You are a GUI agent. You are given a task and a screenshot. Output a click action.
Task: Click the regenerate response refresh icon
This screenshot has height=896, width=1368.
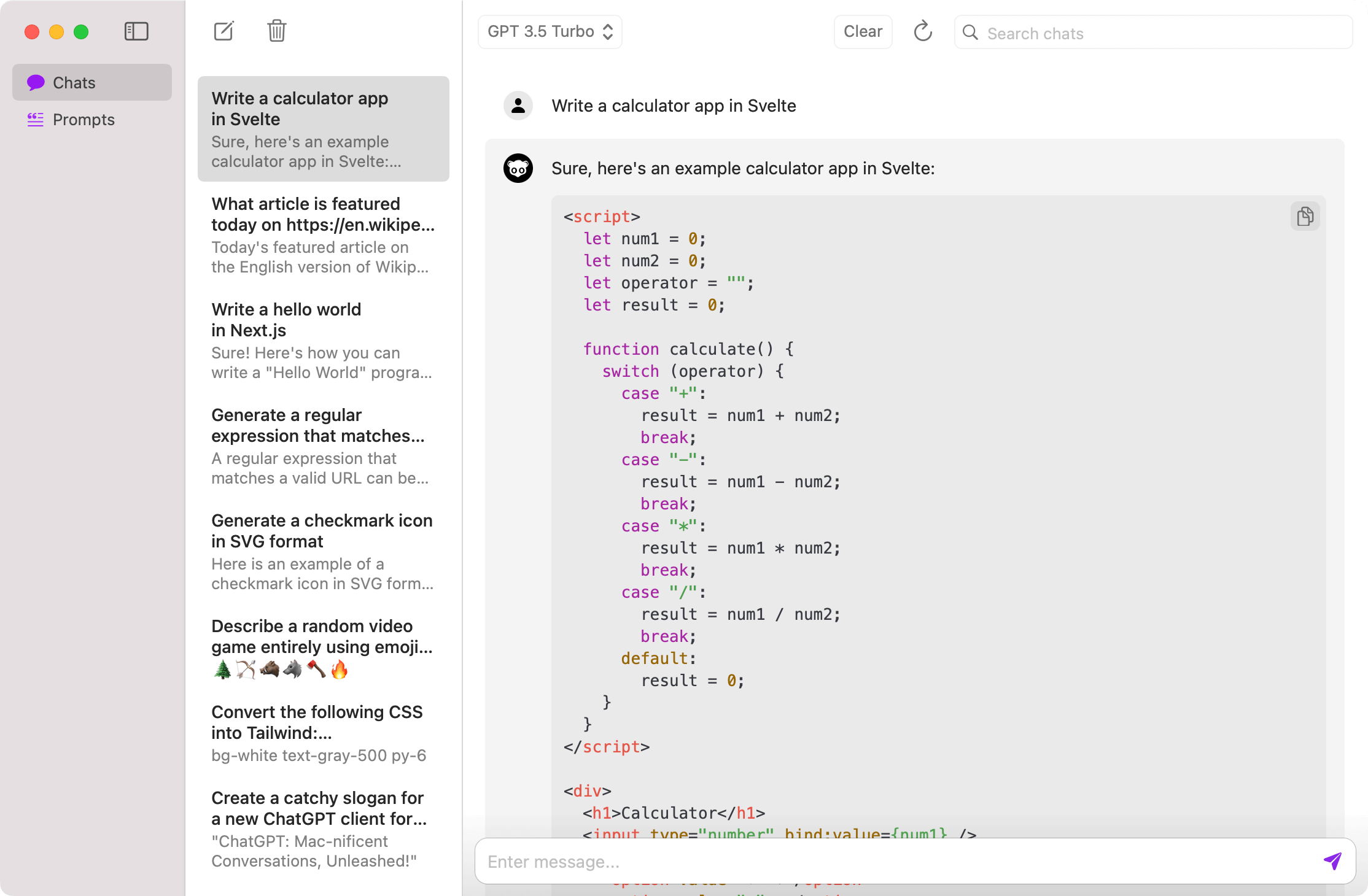click(x=922, y=31)
